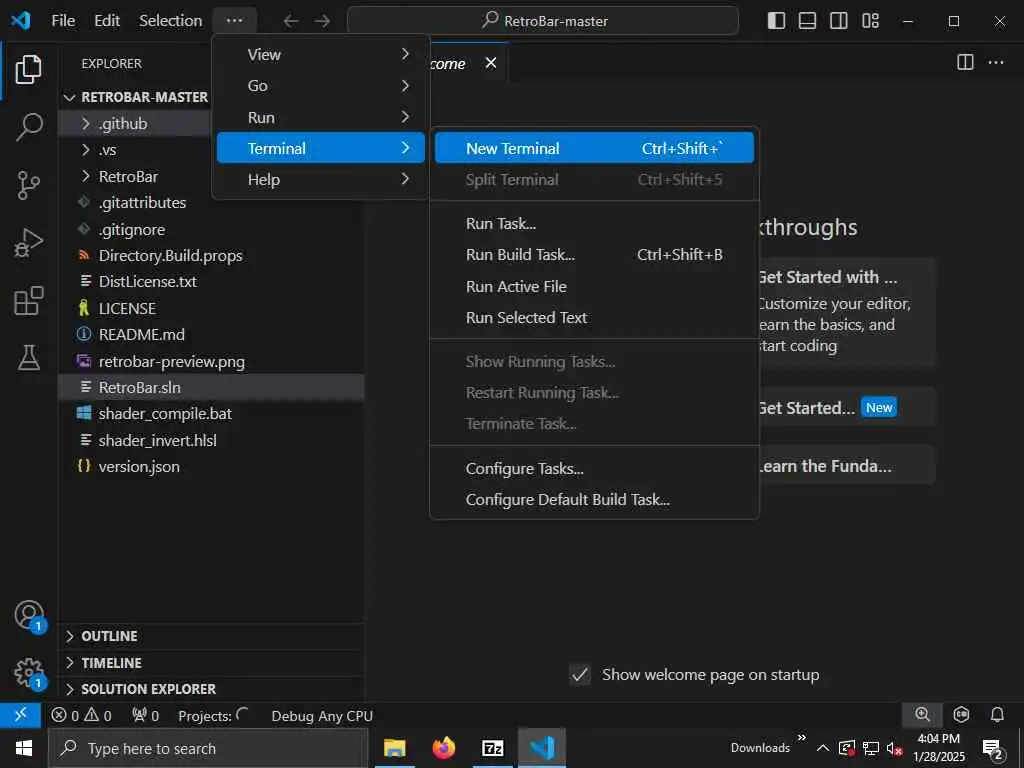The height and width of the screenshot is (768, 1024).
Task: Open File Explorer from the taskbar
Action: (394, 748)
